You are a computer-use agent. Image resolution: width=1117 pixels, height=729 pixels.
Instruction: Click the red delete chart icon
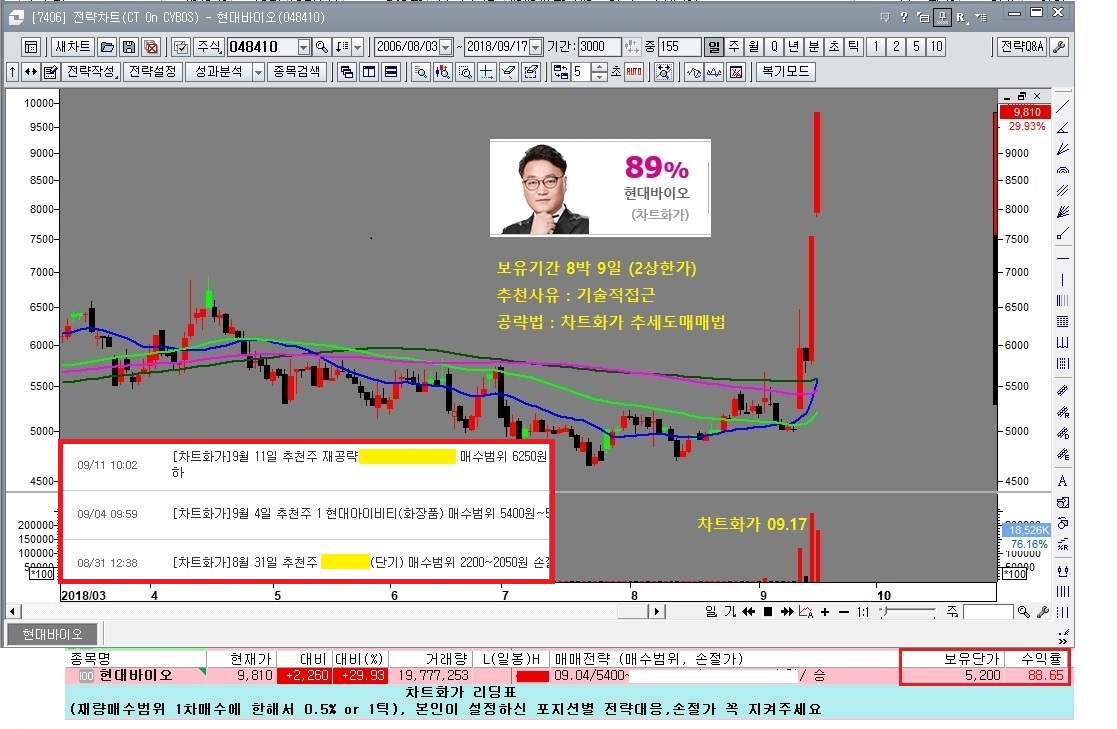(x=151, y=47)
